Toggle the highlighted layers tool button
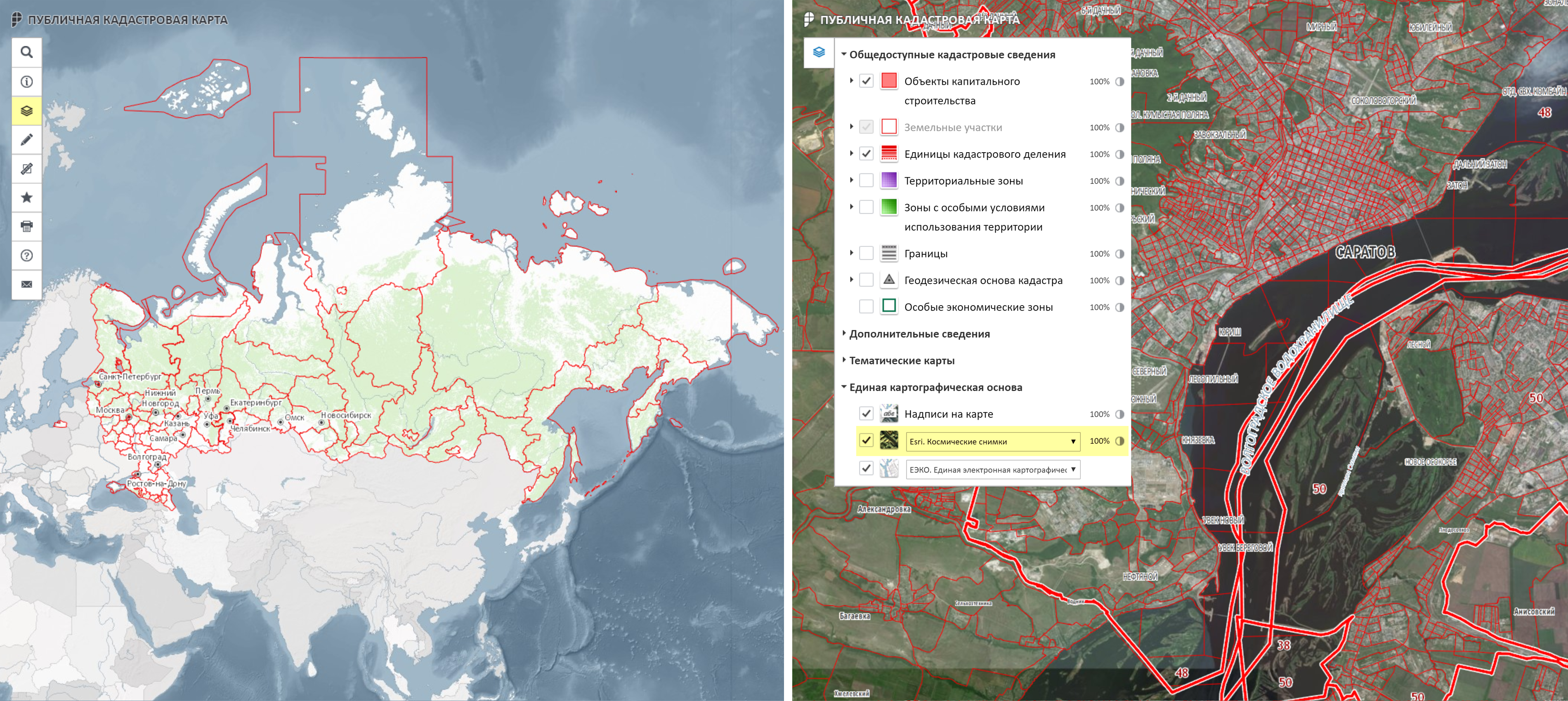The image size is (1568, 701). 27,111
